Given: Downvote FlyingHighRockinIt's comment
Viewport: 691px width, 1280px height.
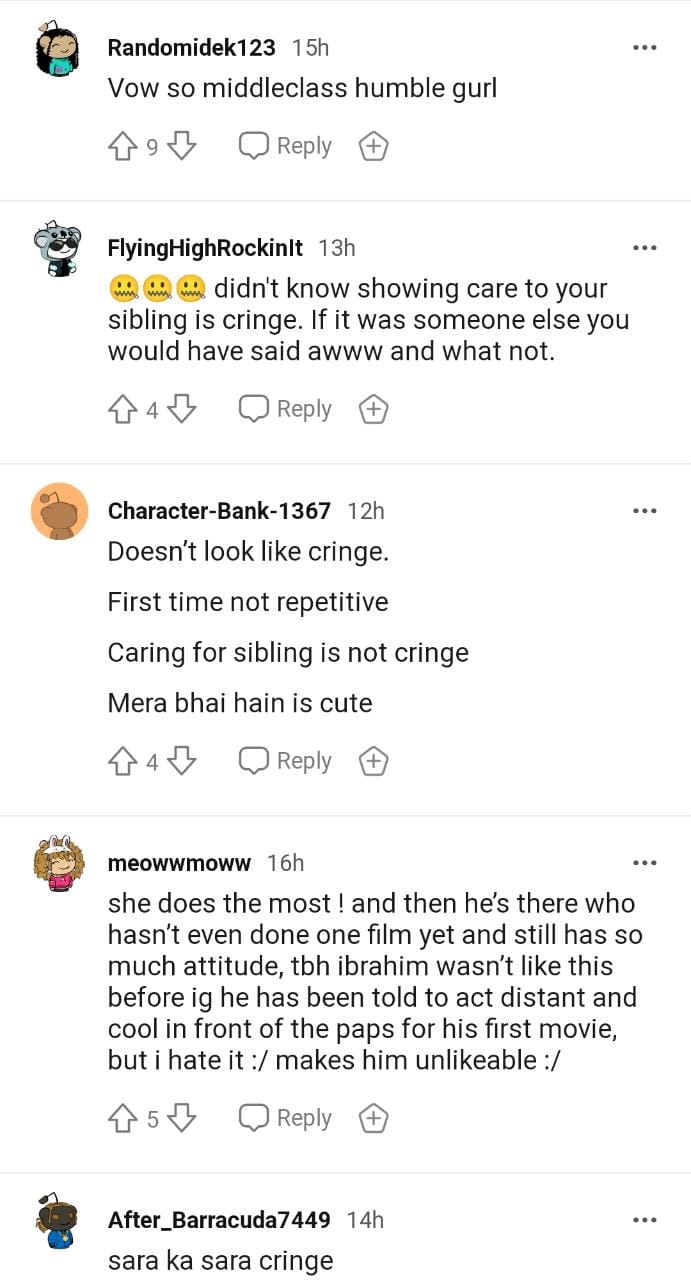Looking at the screenshot, I should tap(181, 410).
